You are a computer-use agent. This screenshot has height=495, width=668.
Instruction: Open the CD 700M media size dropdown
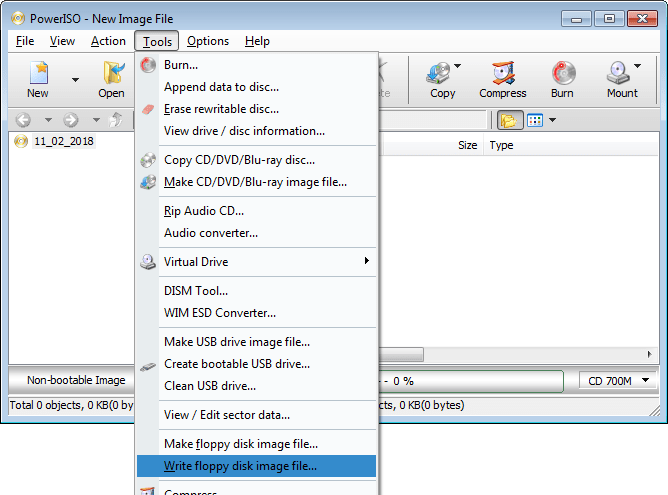pos(617,381)
